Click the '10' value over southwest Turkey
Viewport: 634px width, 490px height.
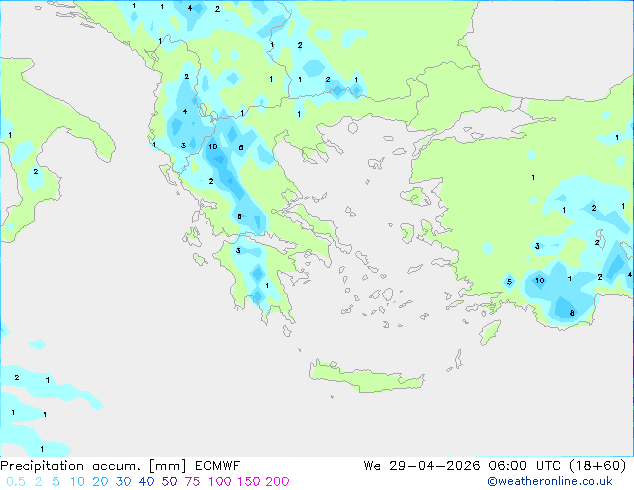540,281
